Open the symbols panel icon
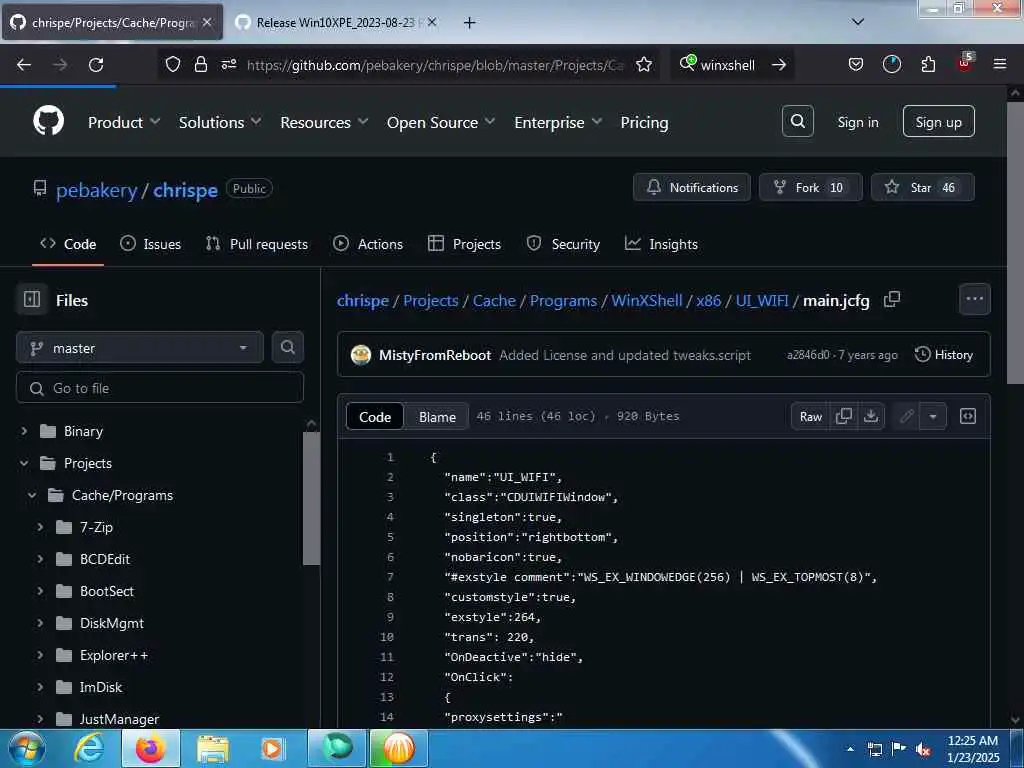Viewport: 1024px width, 768px height. click(968, 416)
